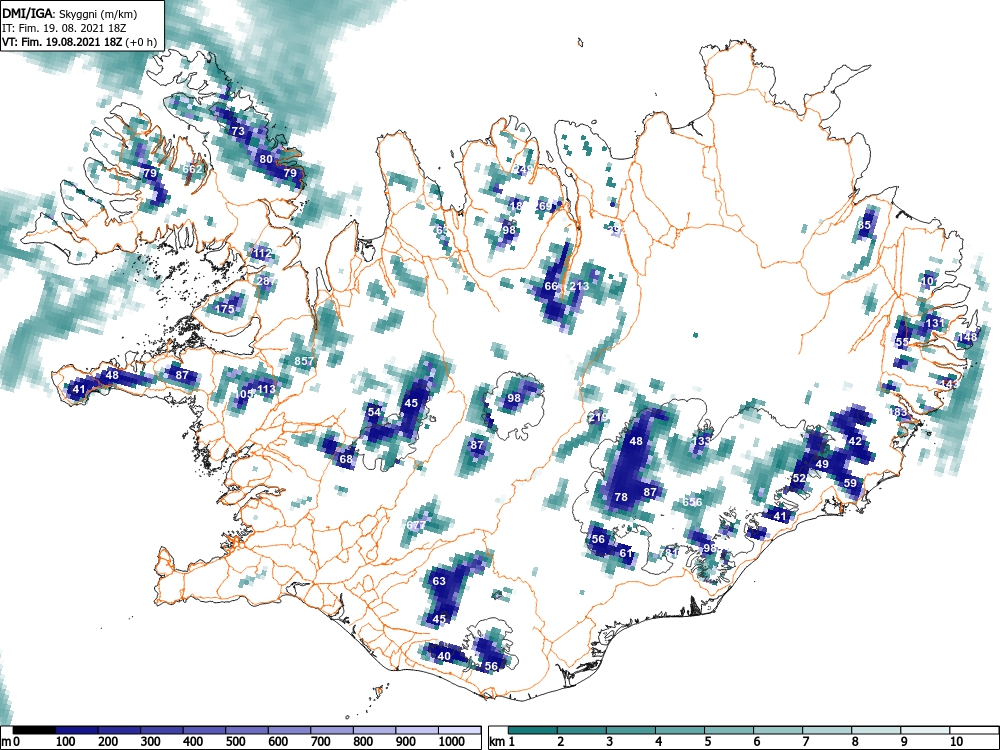Click the visibility value '213' in the north

pos(579,286)
